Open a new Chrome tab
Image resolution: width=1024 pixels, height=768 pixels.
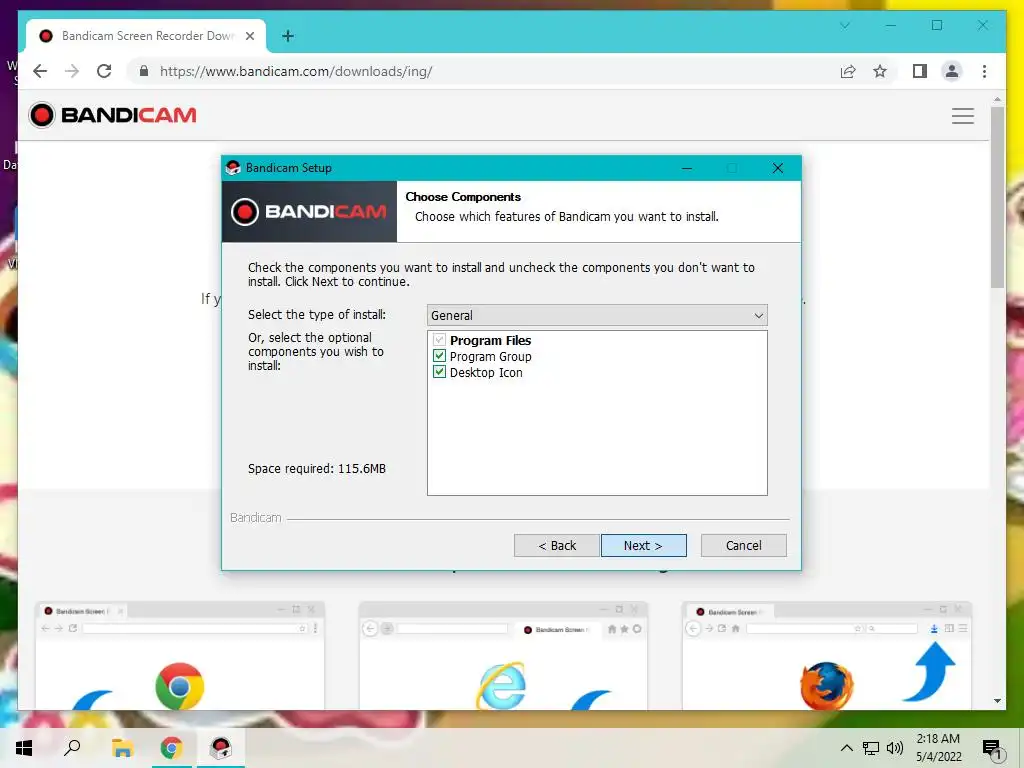287,36
